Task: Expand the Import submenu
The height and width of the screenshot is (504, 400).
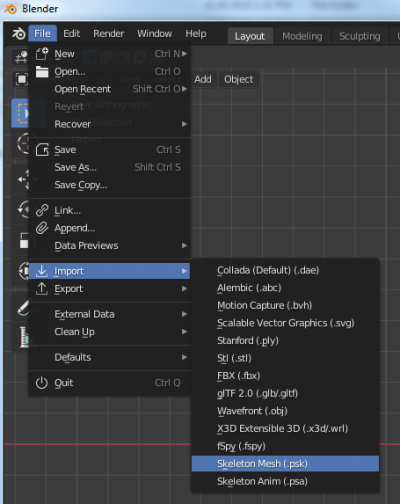Action: click(x=184, y=271)
